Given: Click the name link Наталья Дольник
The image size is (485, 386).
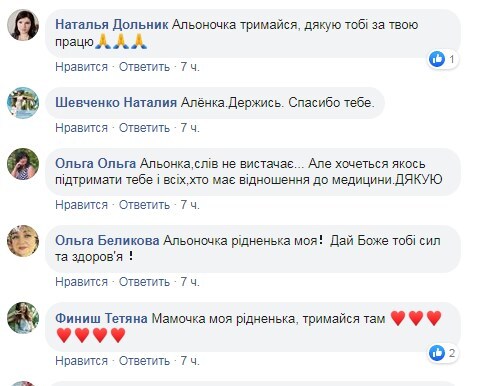Looking at the screenshot, I should (111, 25).
